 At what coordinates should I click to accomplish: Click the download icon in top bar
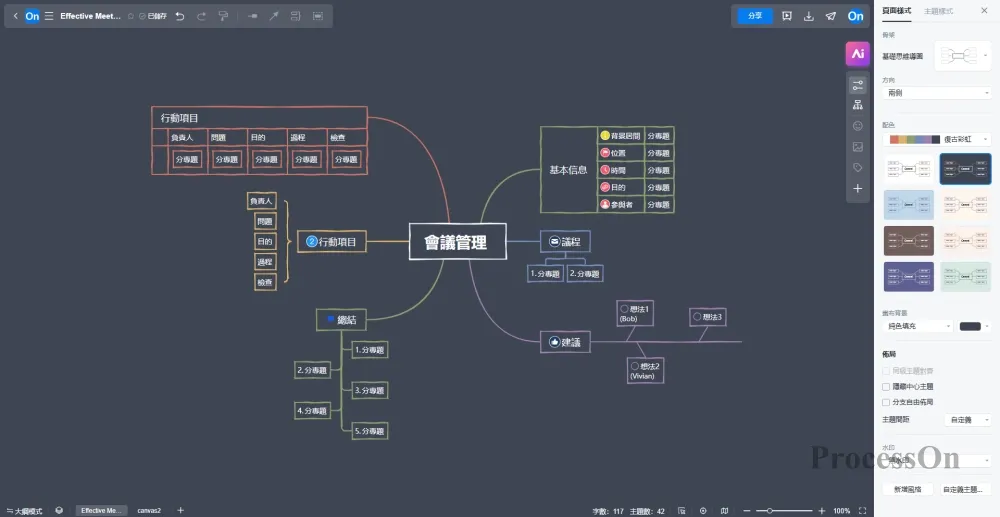pyautogui.click(x=808, y=16)
